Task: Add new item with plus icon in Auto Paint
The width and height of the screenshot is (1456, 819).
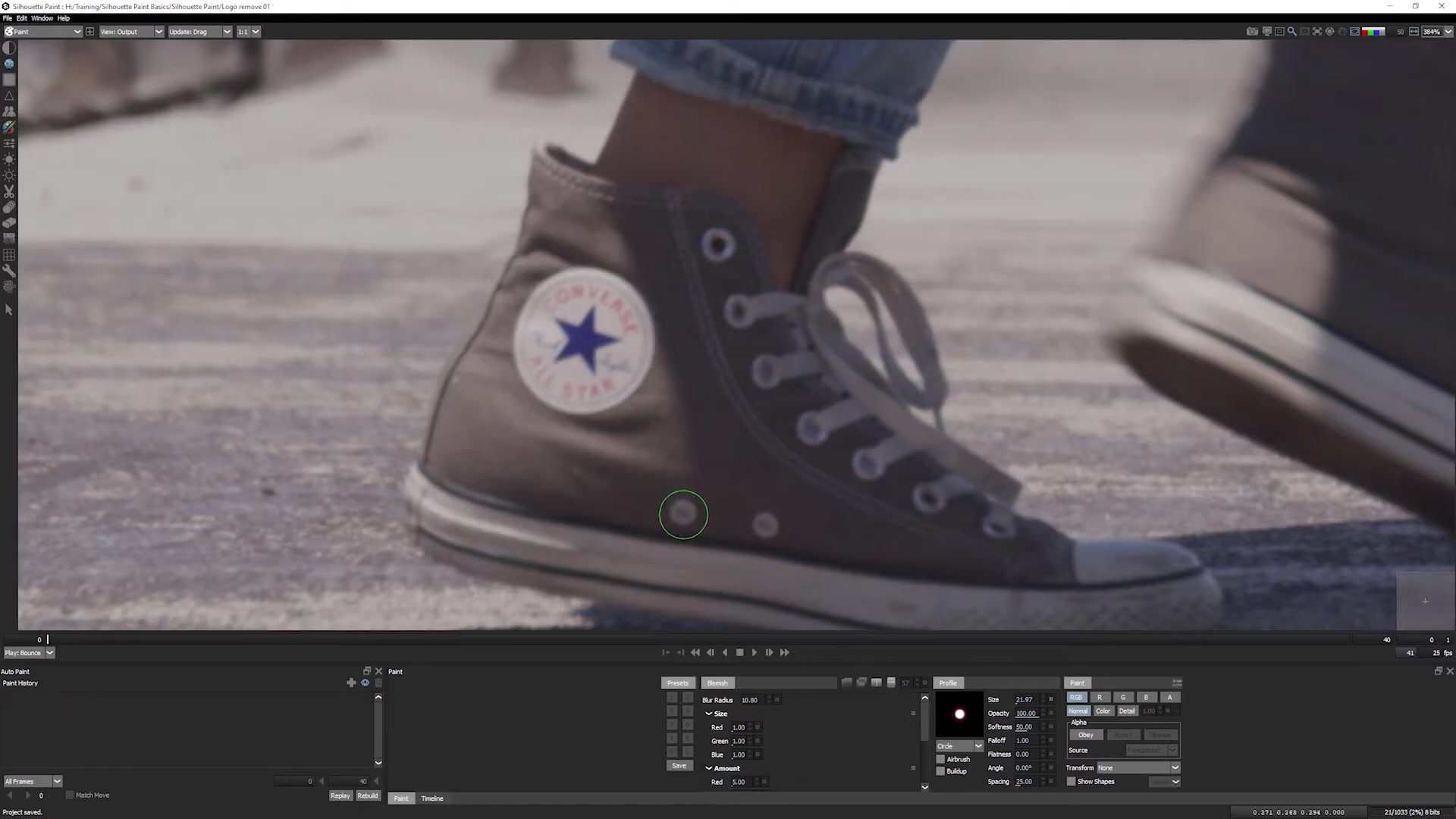Action: point(351,682)
